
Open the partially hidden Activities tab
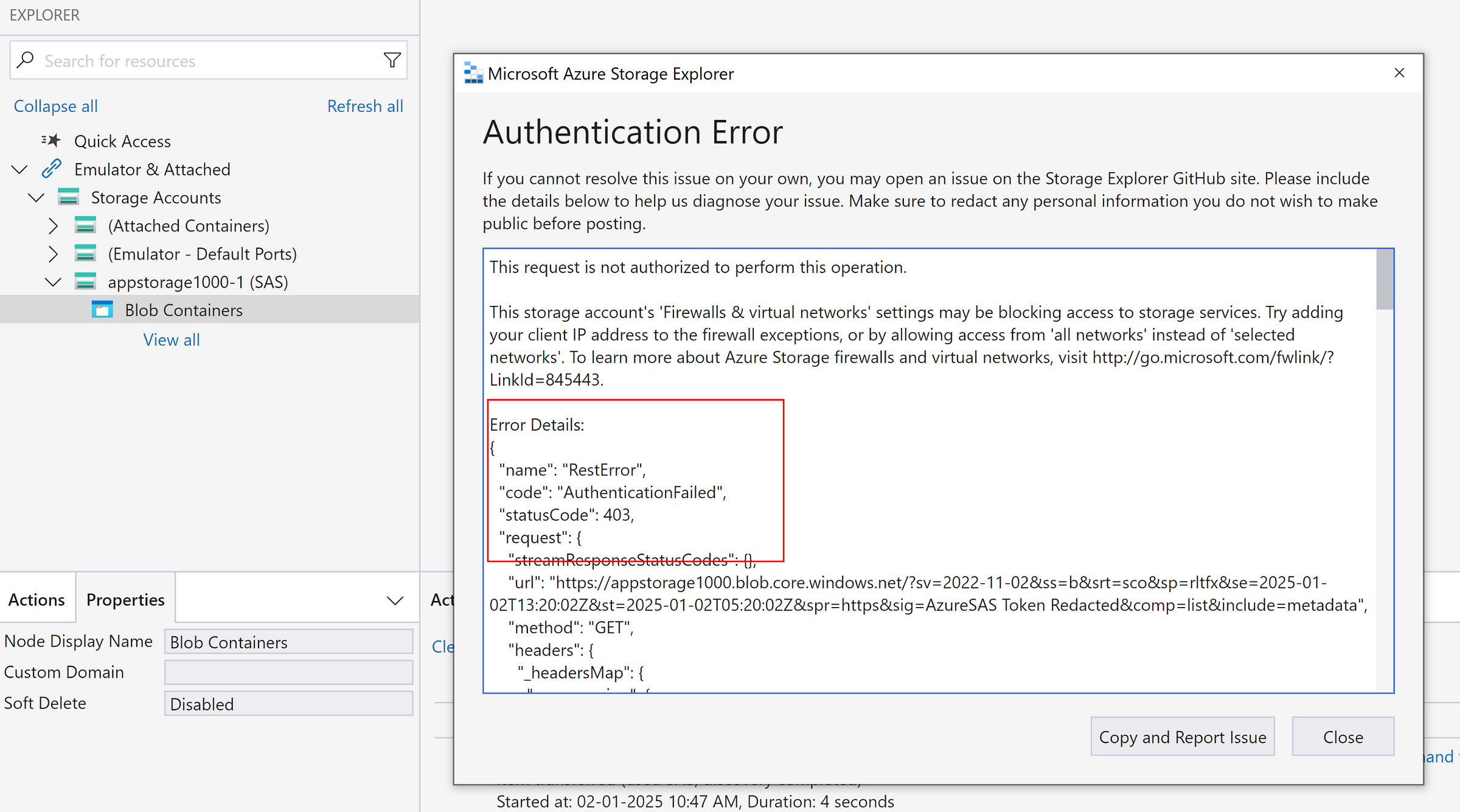click(442, 600)
